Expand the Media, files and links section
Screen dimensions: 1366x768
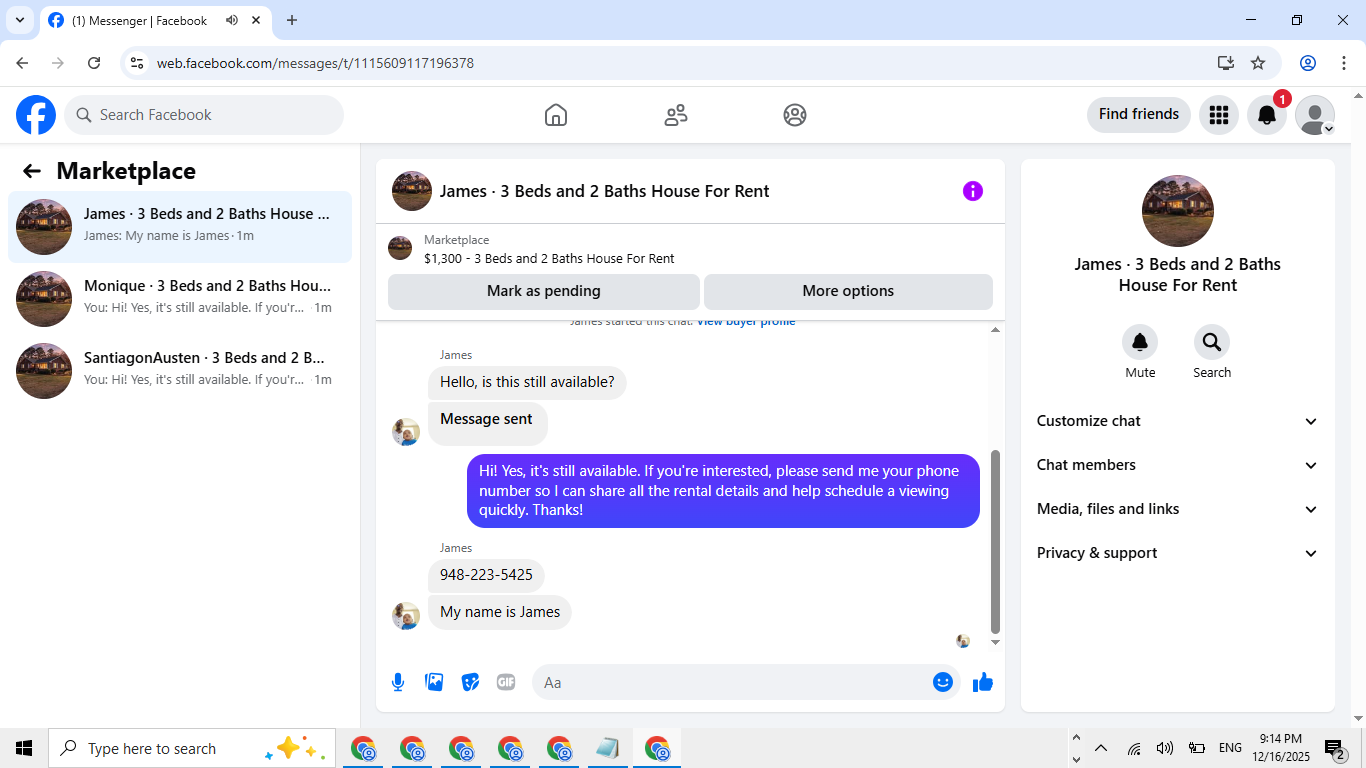point(1178,509)
